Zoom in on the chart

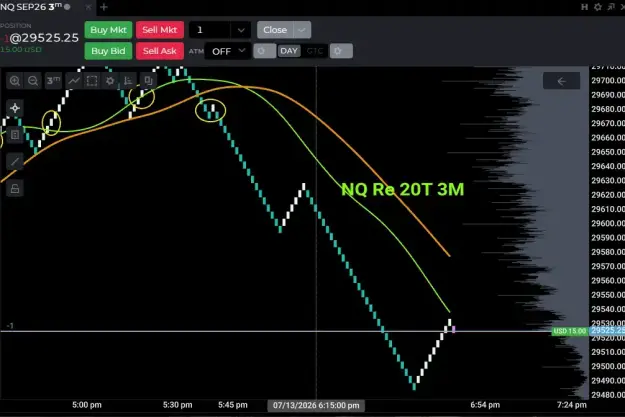(x=15, y=81)
